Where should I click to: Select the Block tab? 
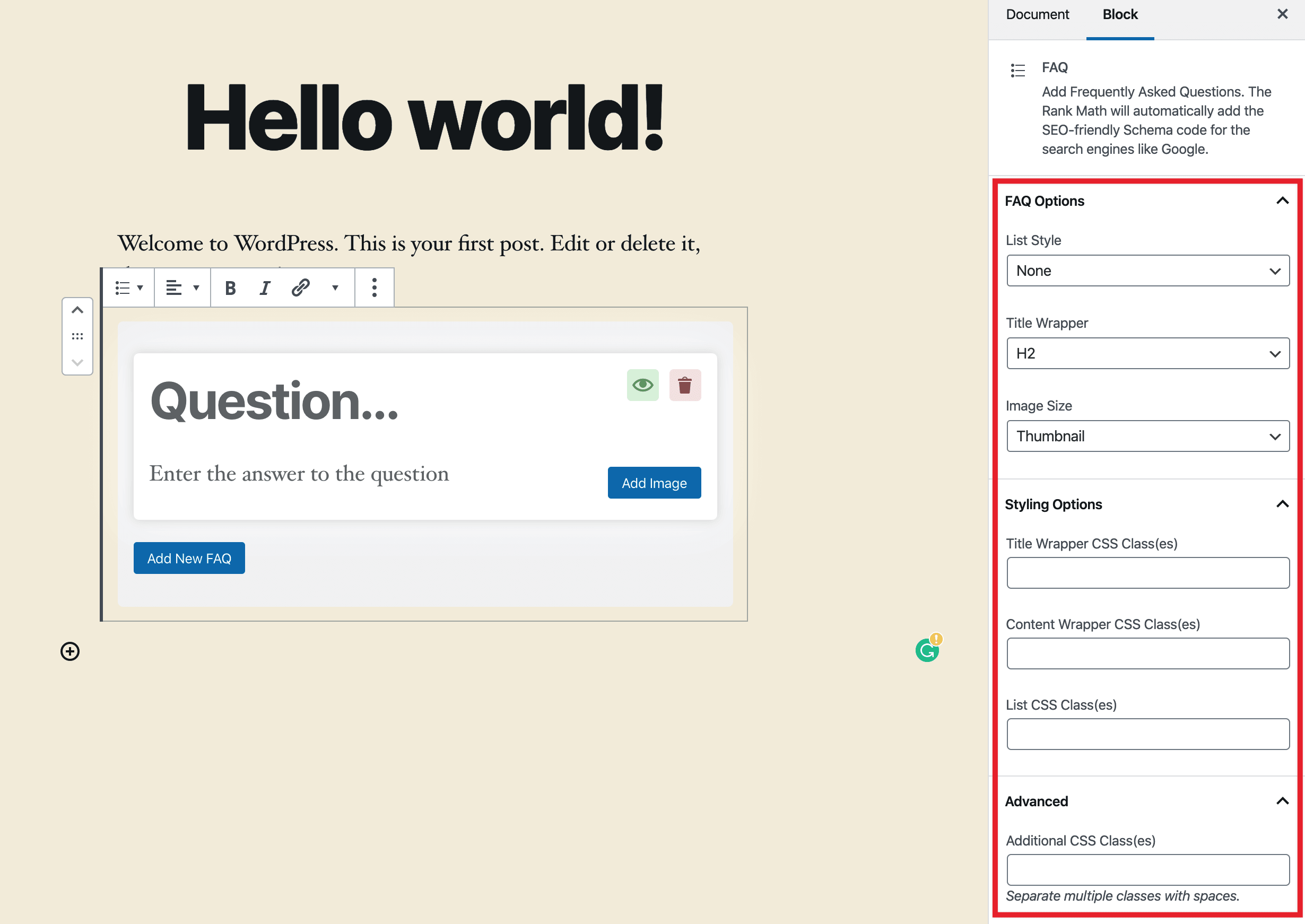(1119, 15)
